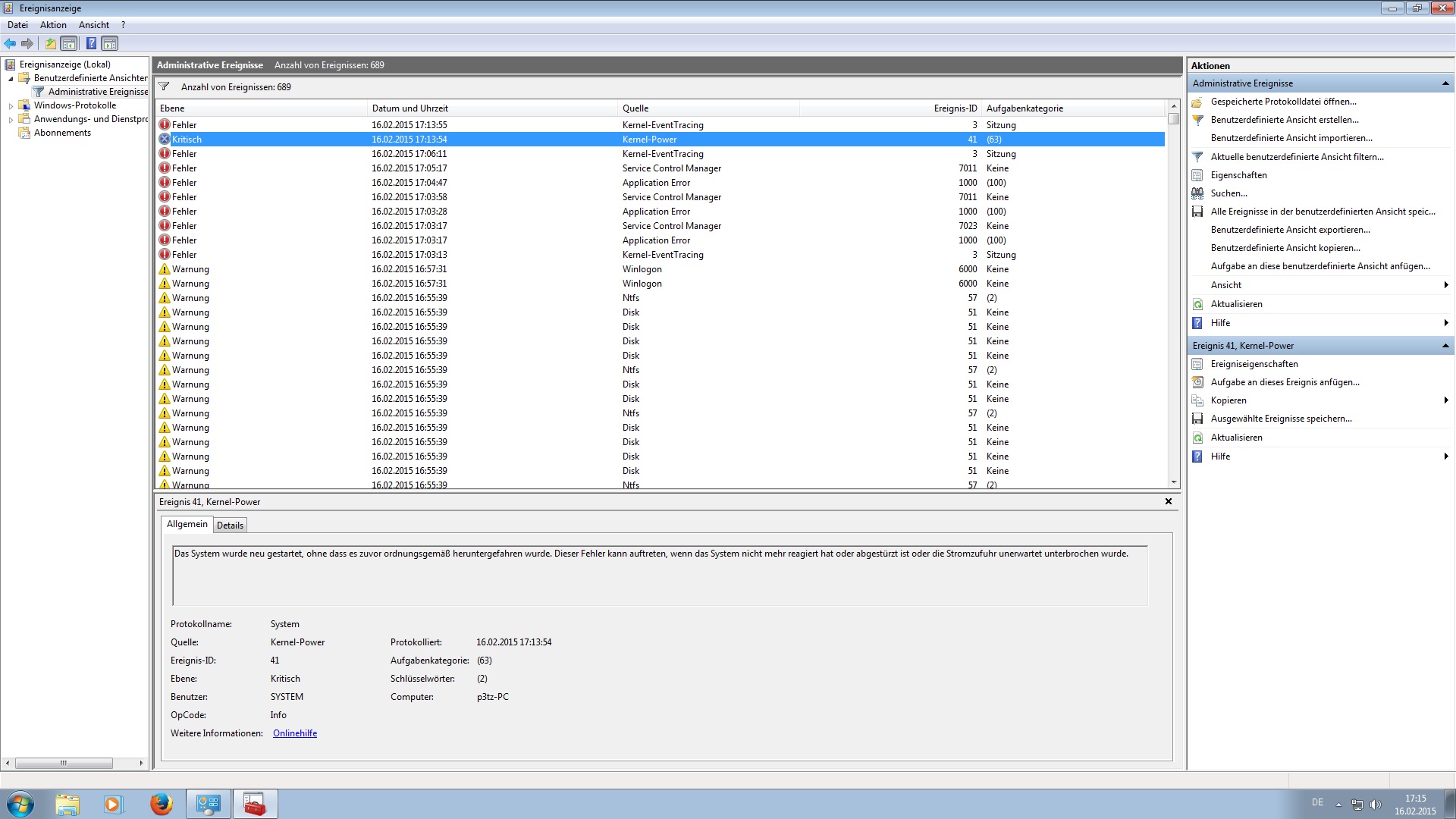
Task: Open the Aktion menu
Action: [53, 25]
